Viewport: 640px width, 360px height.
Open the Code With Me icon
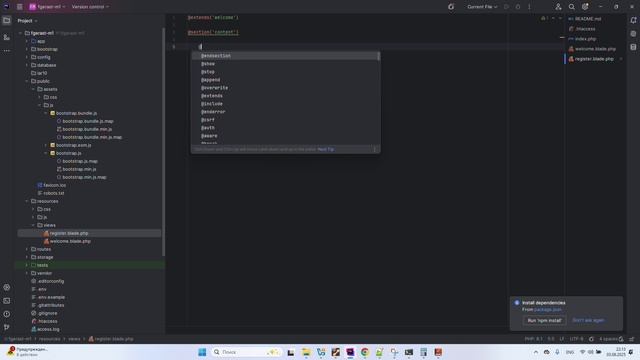[x=558, y=7]
